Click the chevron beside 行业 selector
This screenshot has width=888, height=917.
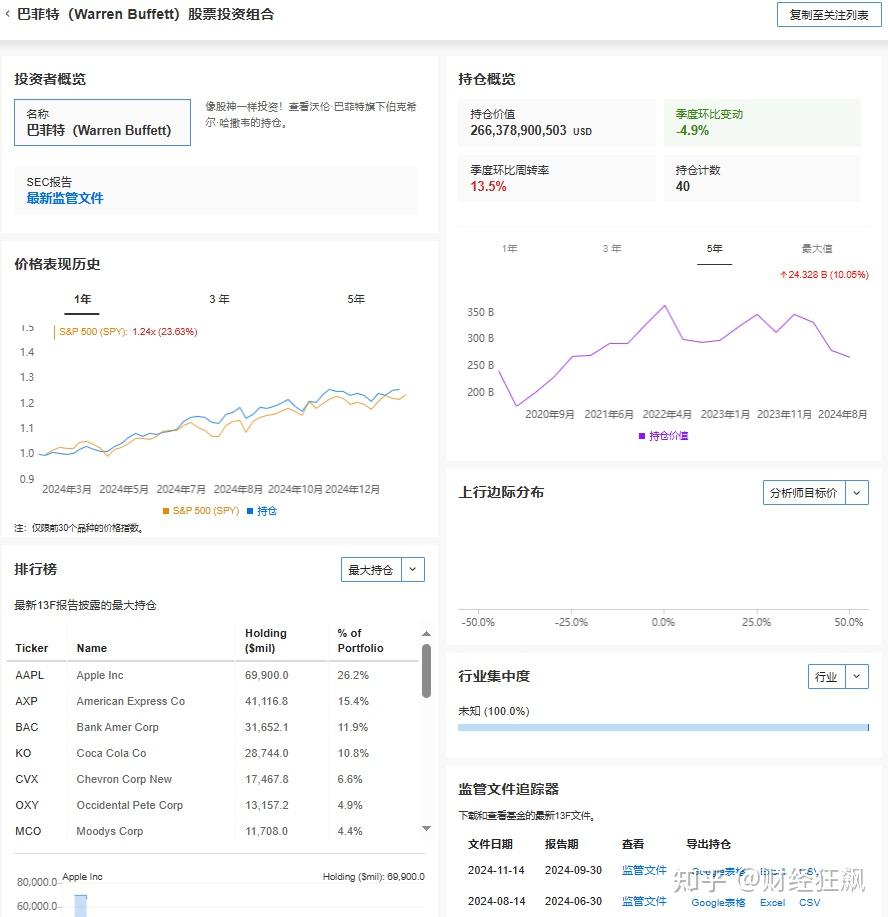coord(857,676)
